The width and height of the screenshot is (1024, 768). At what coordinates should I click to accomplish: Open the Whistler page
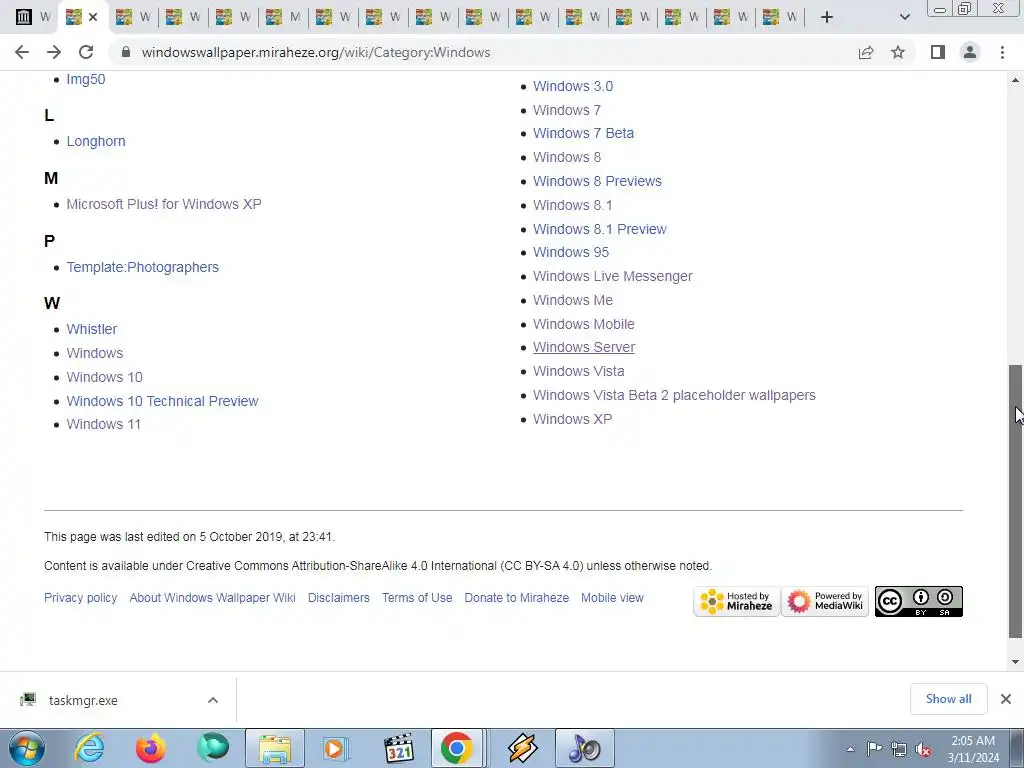pos(91,329)
